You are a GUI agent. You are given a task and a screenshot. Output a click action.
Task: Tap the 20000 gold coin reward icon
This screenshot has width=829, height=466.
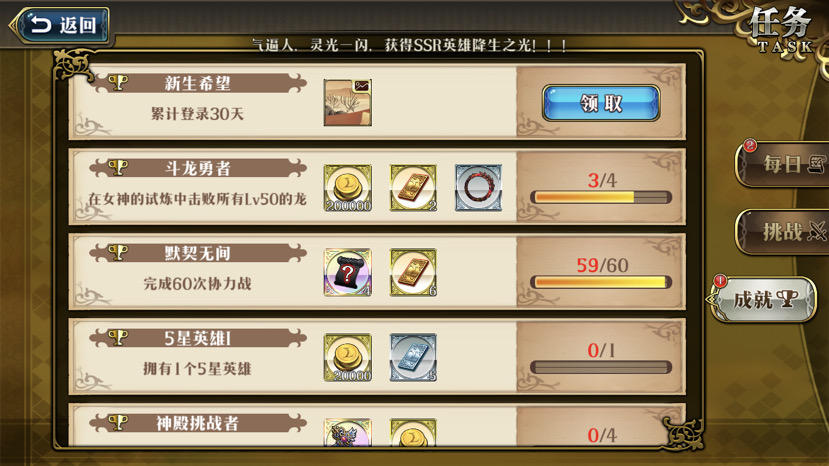tap(348, 358)
